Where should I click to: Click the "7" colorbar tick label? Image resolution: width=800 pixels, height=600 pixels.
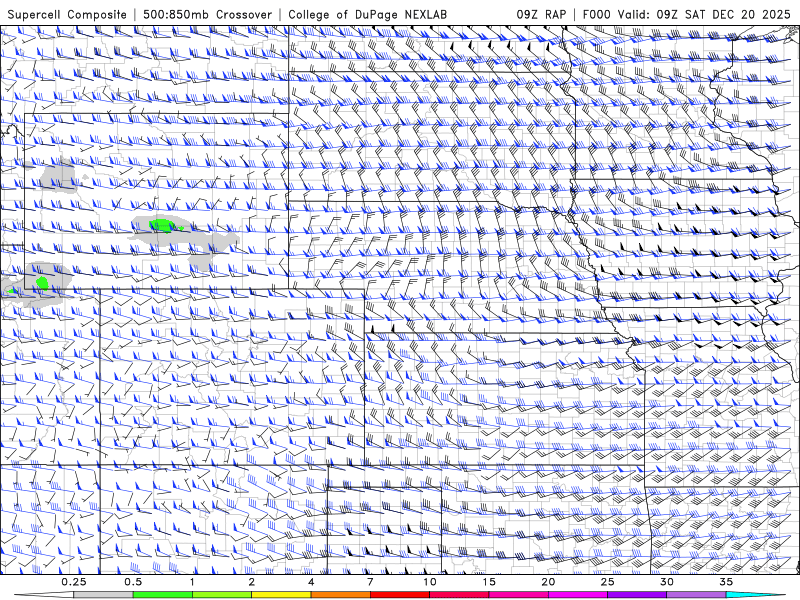370,582
